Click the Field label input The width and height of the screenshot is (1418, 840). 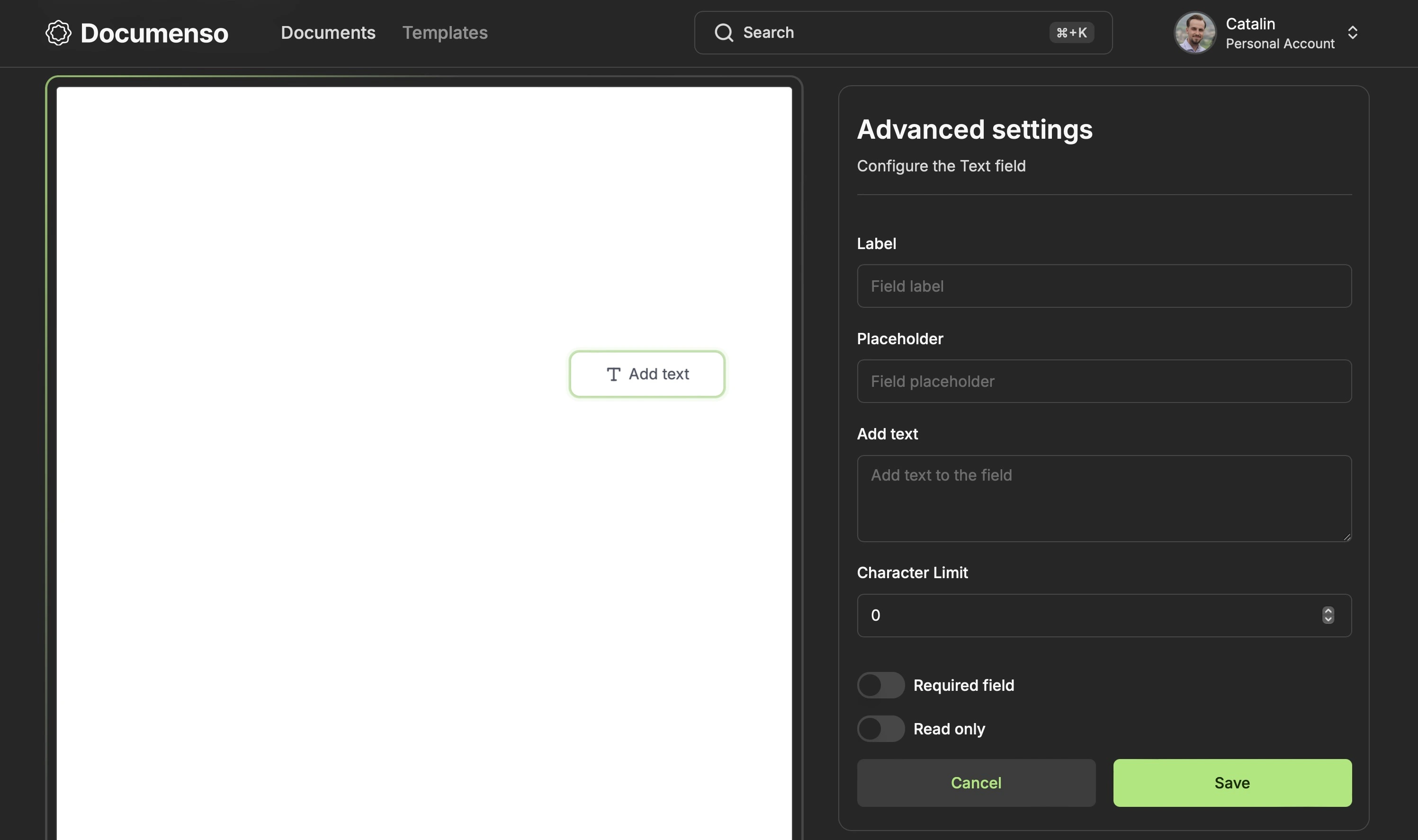pyautogui.click(x=1104, y=285)
